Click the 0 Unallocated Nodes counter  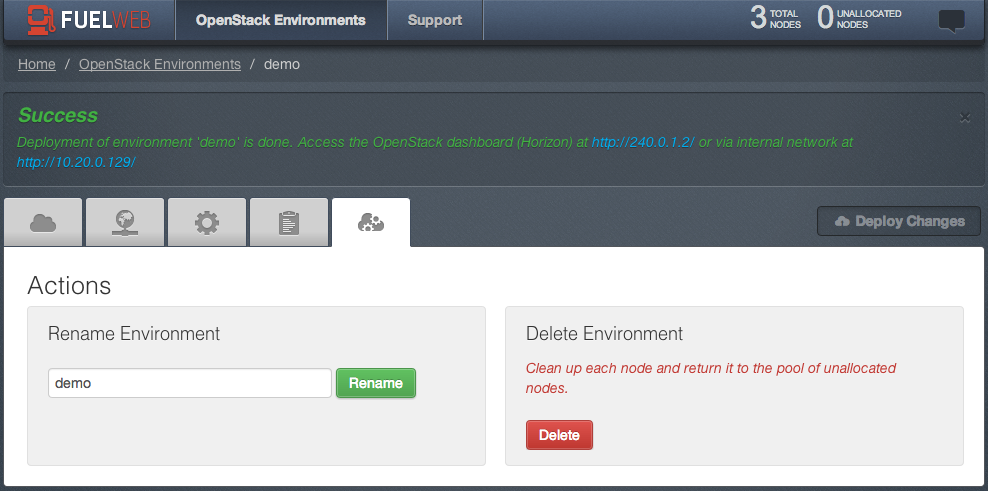[x=859, y=18]
